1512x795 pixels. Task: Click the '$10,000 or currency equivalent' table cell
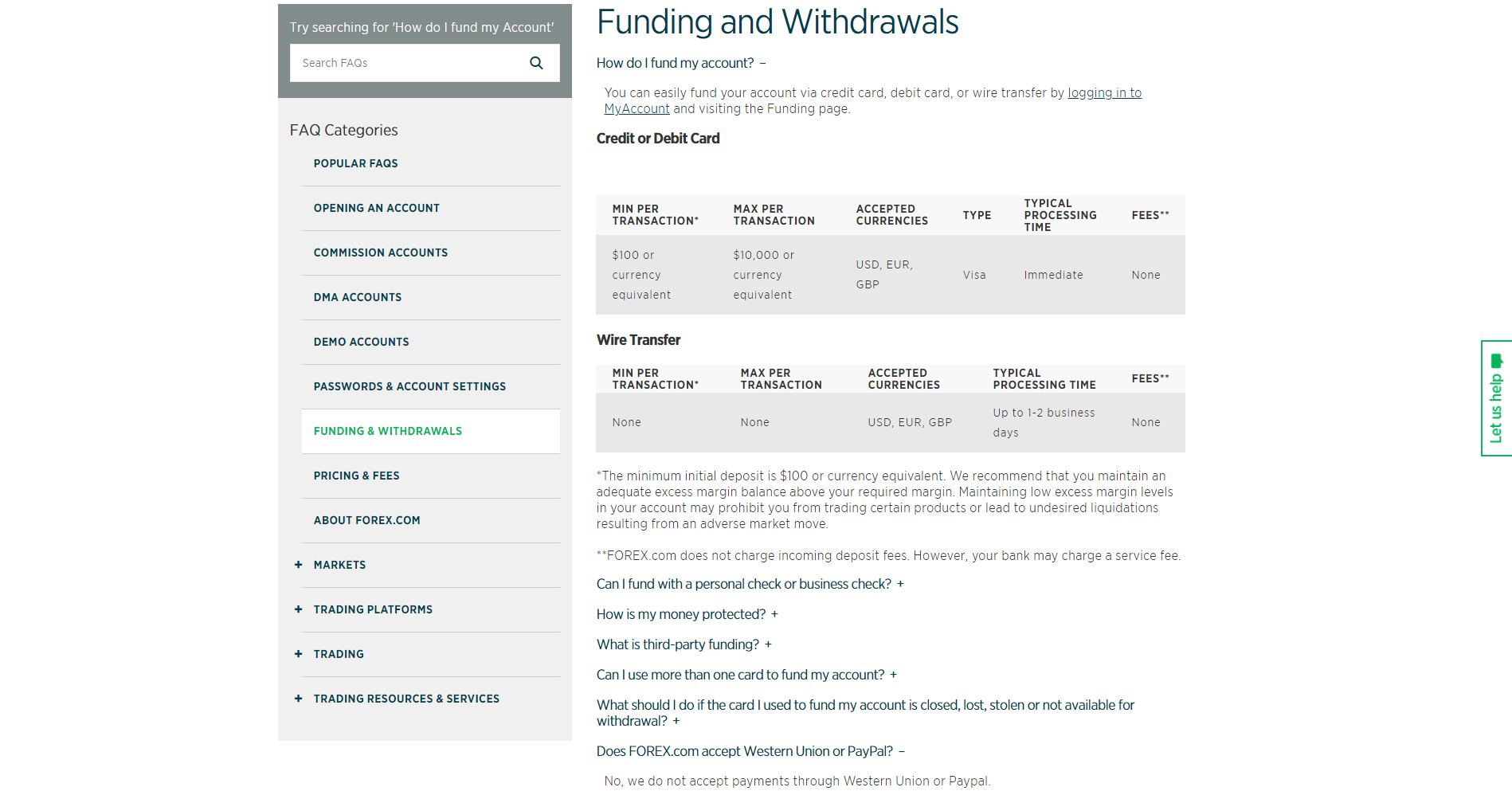764,275
